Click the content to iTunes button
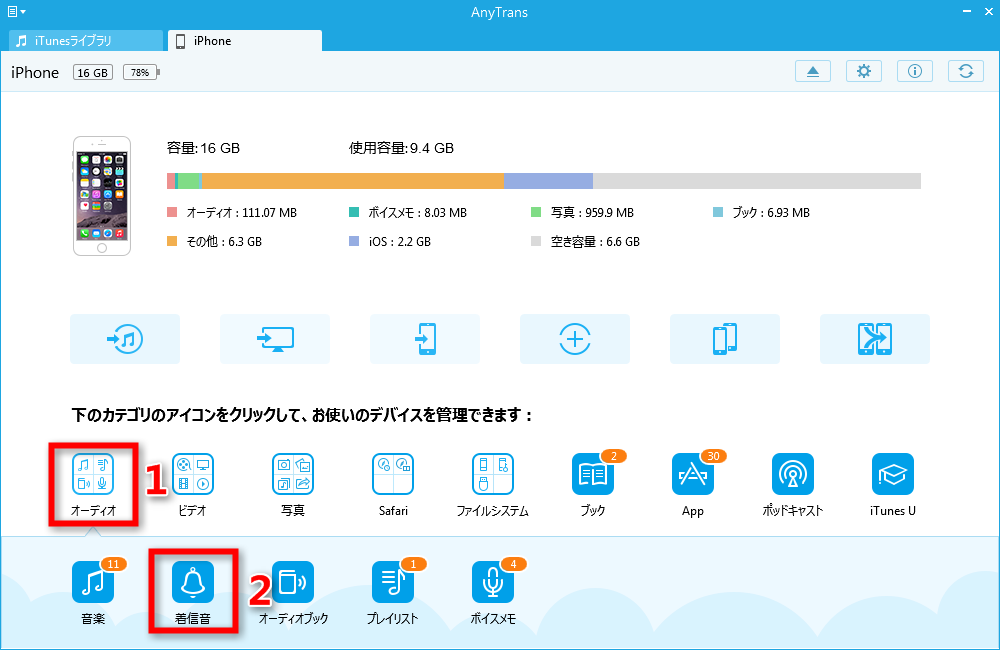Screen dimensions: 1000x650 coord(125,339)
